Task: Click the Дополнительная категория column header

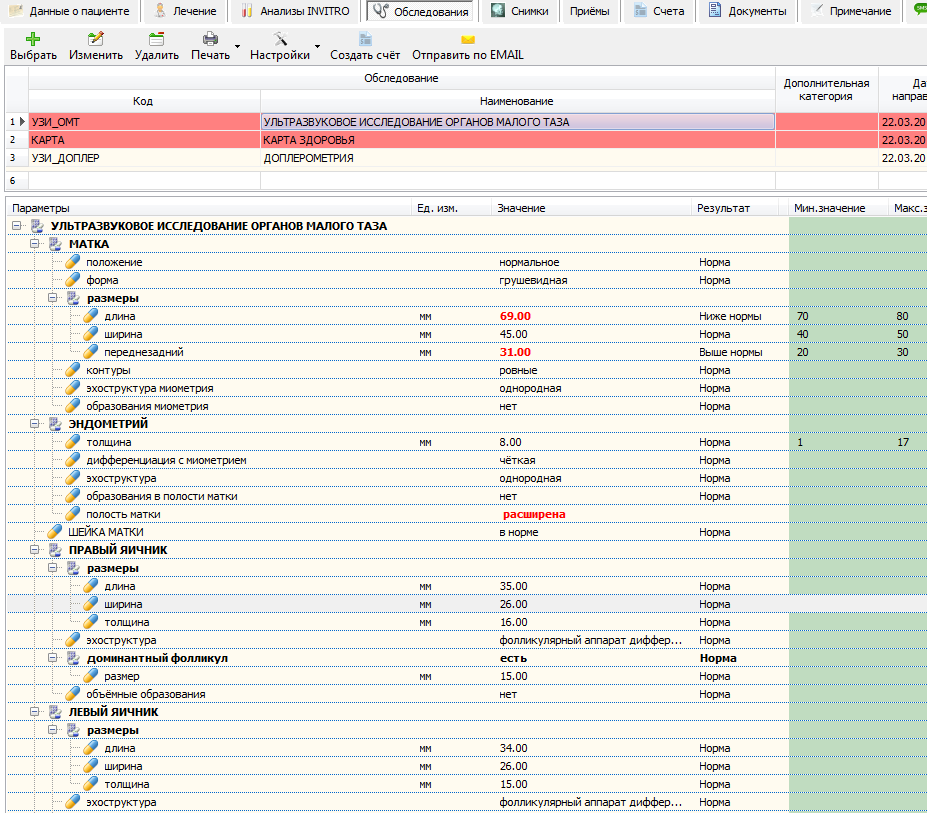Action: 826,90
